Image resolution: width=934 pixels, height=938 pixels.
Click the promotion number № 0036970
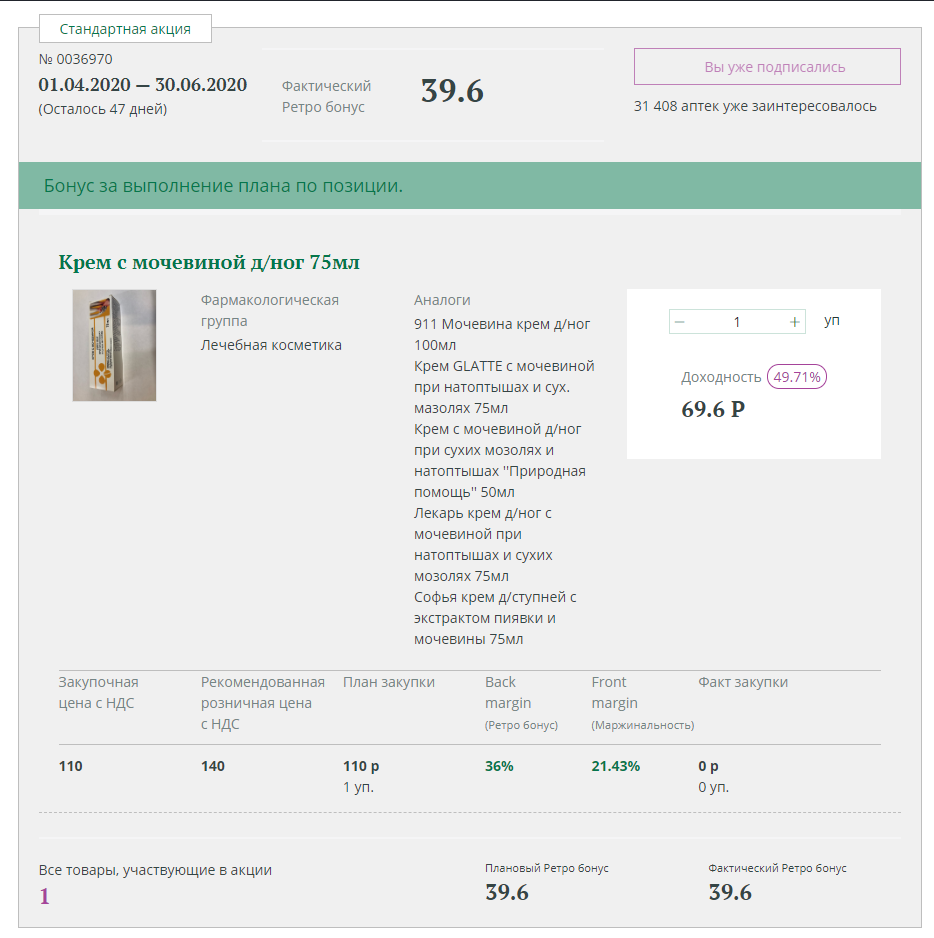click(x=76, y=59)
